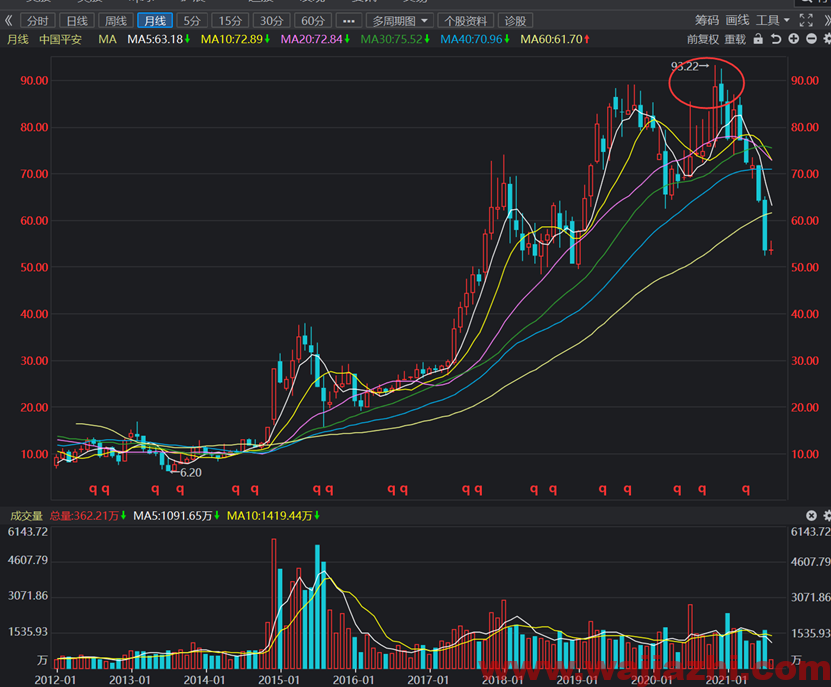This screenshot has width=831, height=687.
Task: Click the 2015-01 date axis label
Action: point(279,680)
